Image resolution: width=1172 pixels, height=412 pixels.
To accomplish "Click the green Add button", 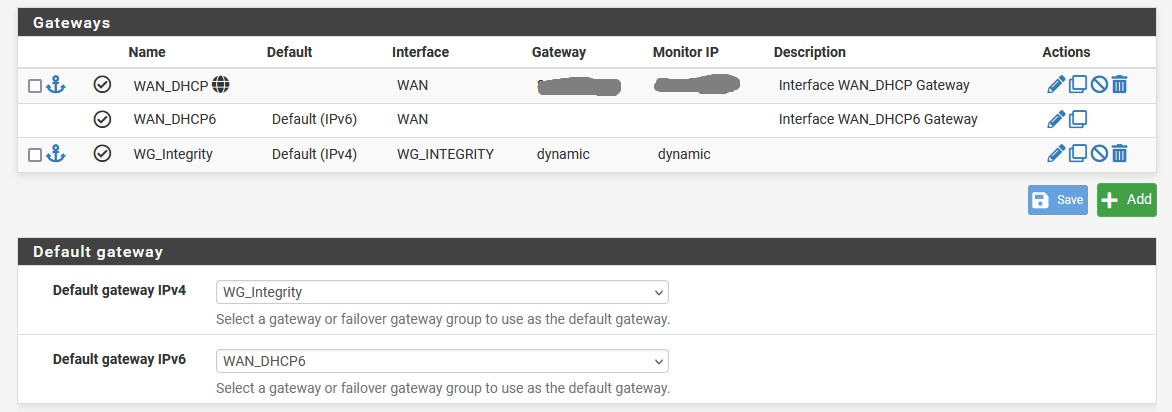I will coord(1126,200).
